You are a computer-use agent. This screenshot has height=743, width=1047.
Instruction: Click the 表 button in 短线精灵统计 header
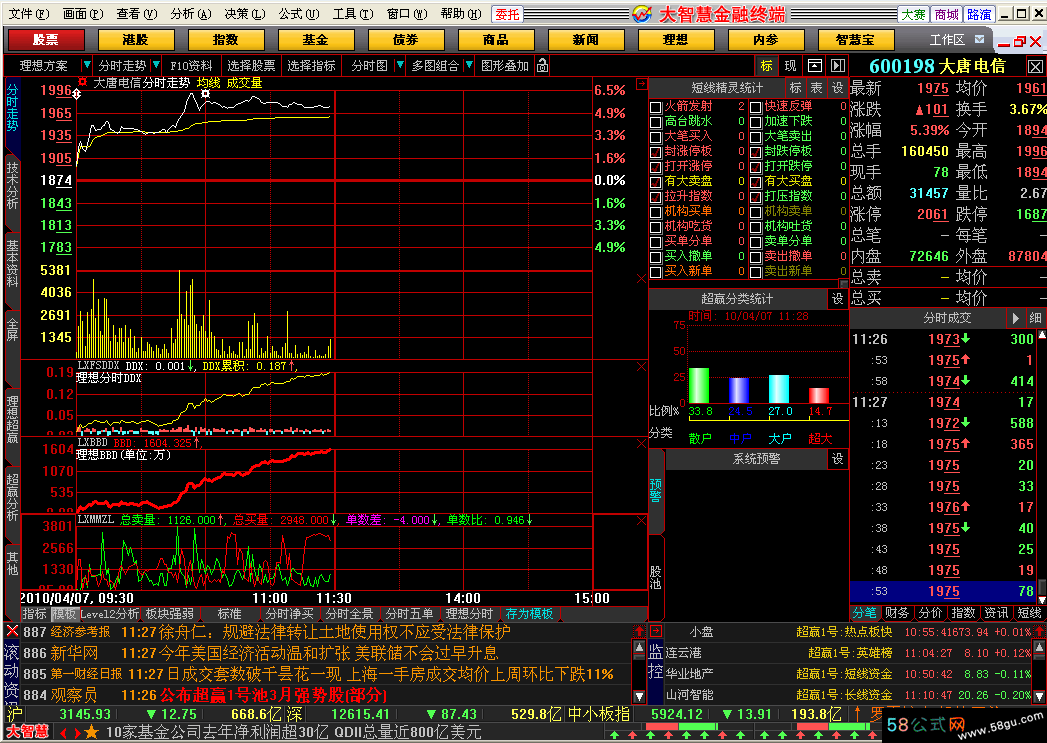(x=816, y=87)
